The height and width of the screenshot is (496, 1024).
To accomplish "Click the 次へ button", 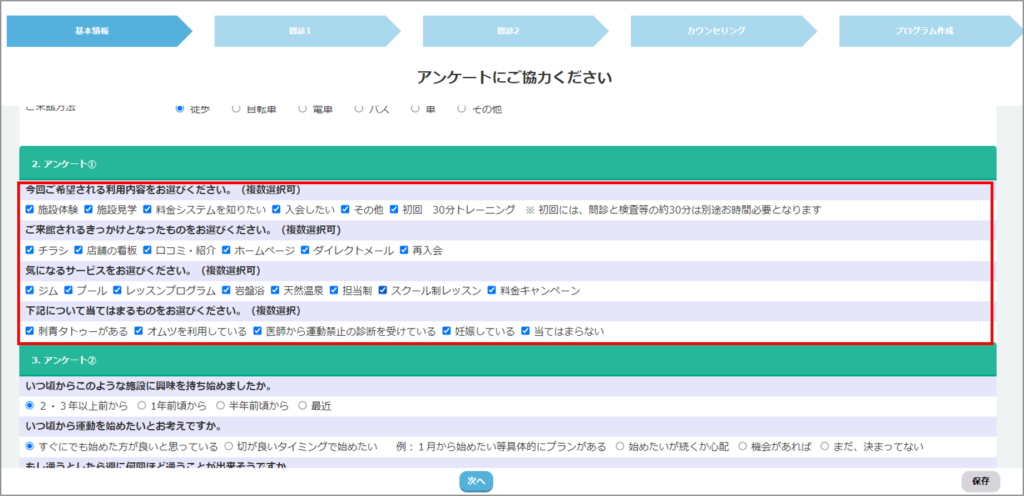I will click(476, 481).
